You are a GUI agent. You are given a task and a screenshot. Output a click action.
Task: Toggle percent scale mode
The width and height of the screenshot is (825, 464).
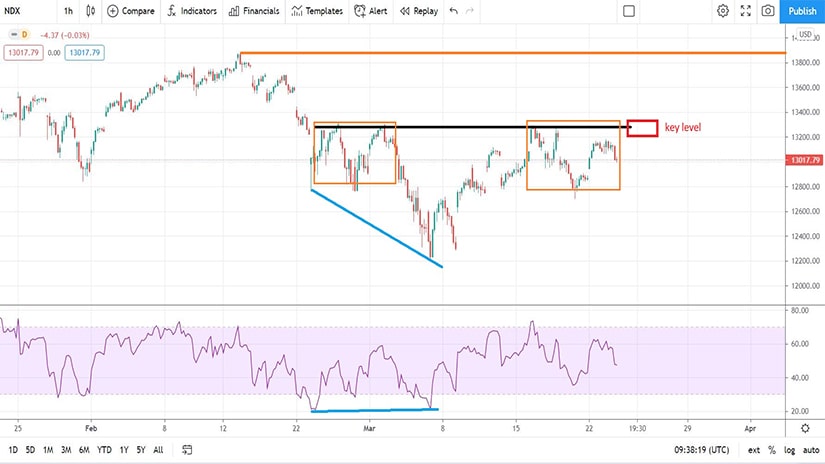tap(772, 450)
